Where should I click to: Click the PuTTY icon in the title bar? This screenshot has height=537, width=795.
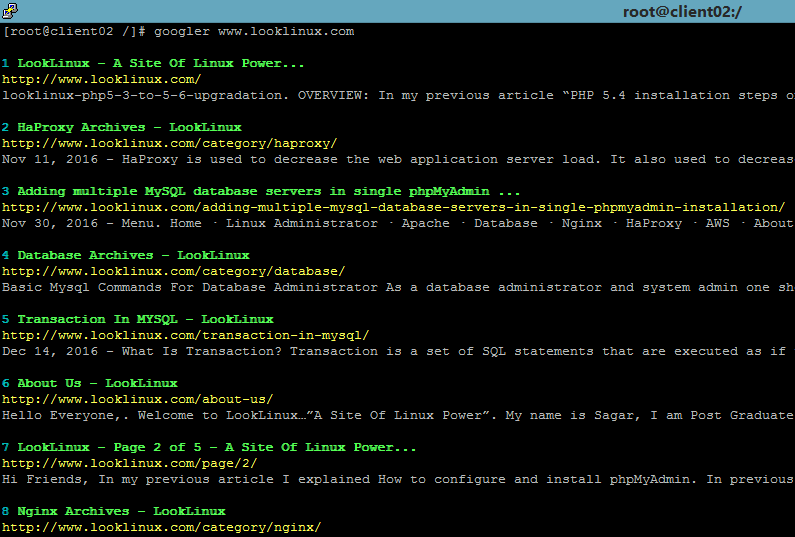point(10,10)
